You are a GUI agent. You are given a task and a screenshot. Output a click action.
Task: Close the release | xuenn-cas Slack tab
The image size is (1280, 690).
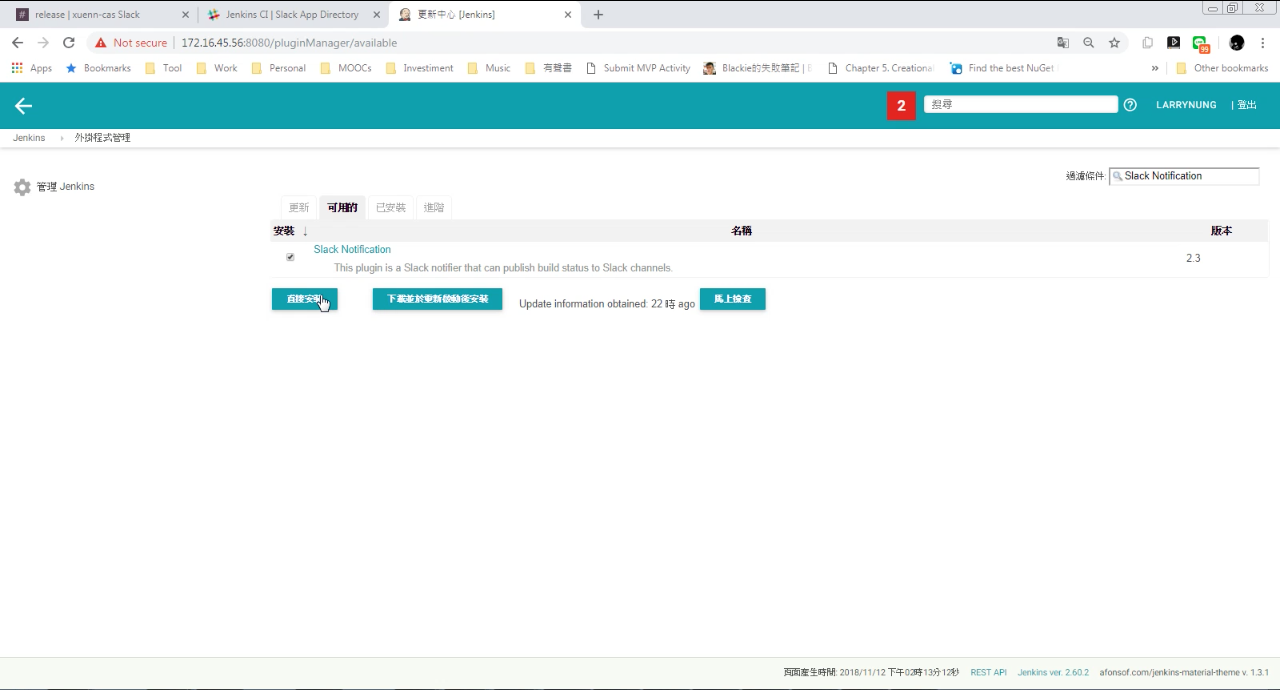[x=185, y=15]
